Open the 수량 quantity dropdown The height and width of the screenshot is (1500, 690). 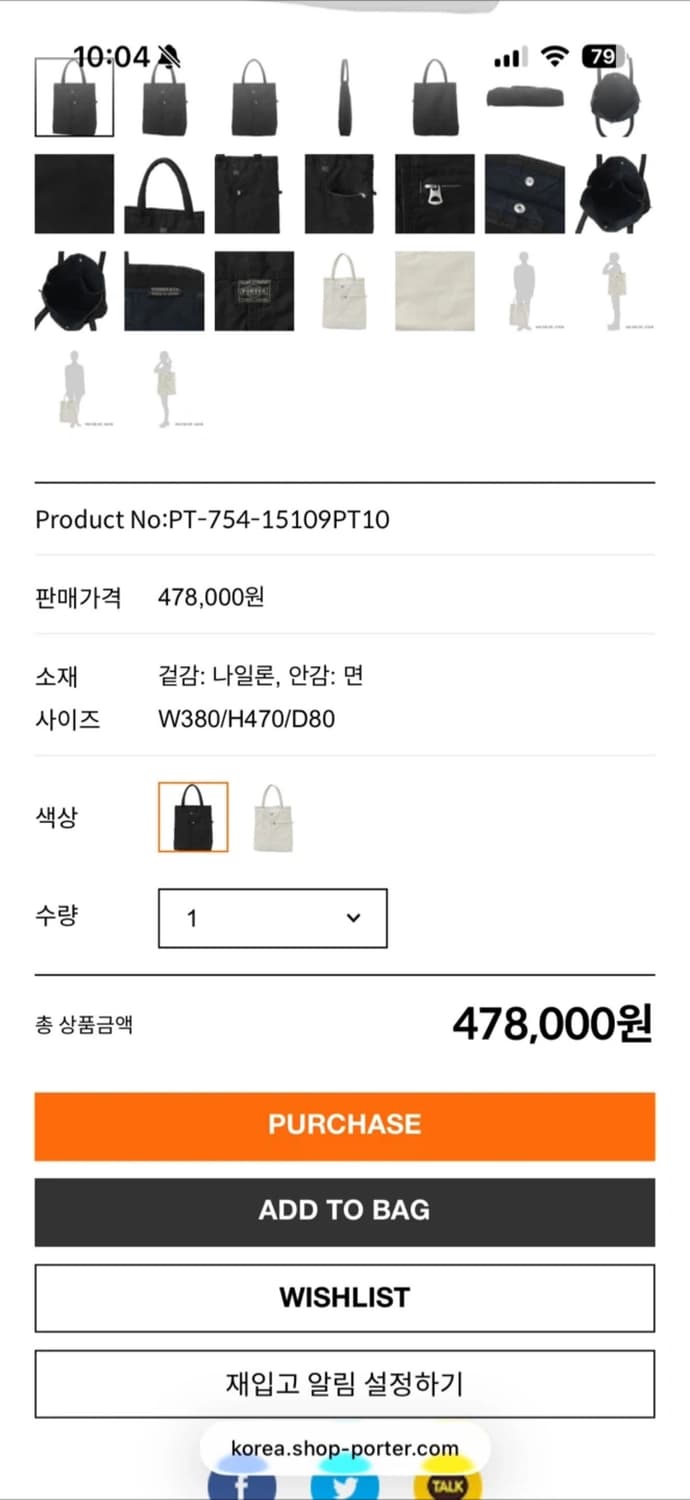[272, 918]
